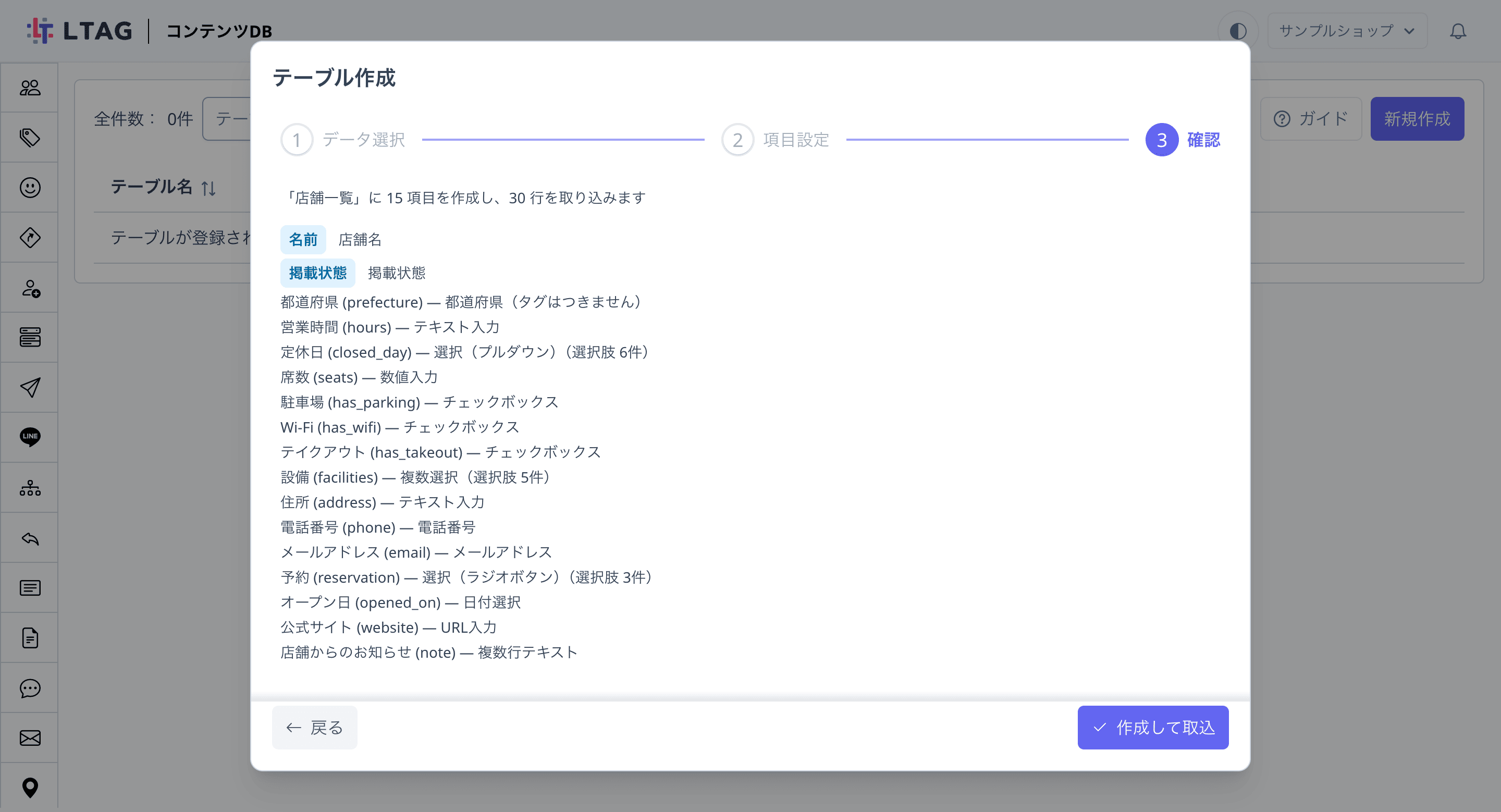
Task: Open the add-user sidebar icon
Action: point(30,288)
